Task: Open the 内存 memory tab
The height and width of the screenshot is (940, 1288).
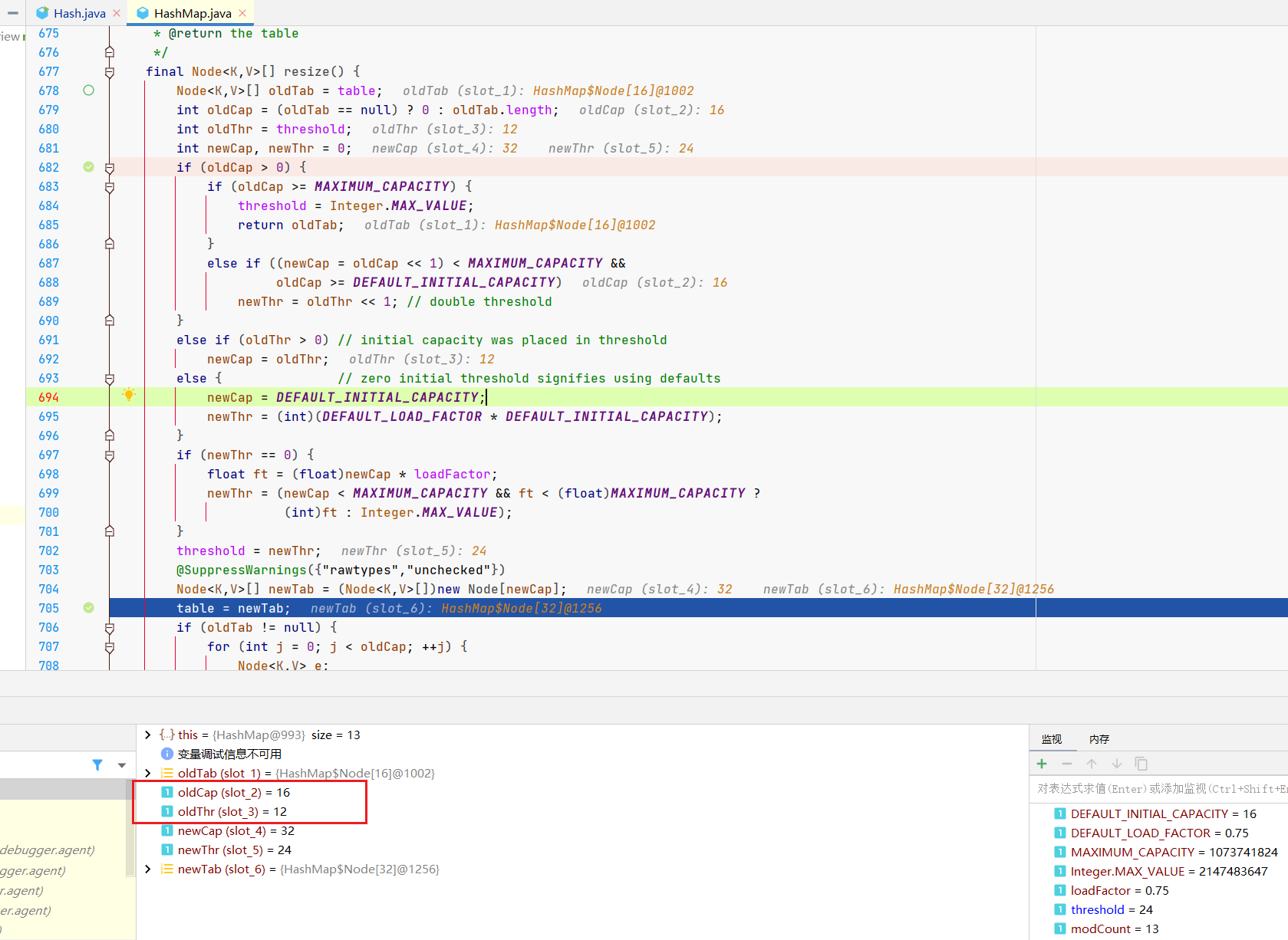Action: tap(1099, 739)
